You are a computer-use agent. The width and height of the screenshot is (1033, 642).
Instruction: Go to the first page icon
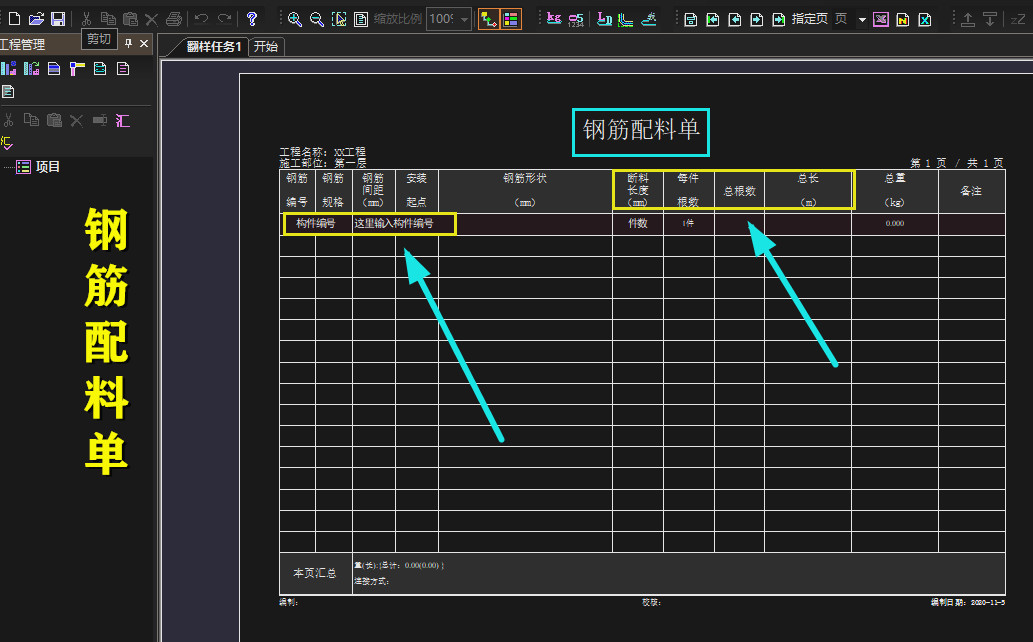(x=713, y=19)
